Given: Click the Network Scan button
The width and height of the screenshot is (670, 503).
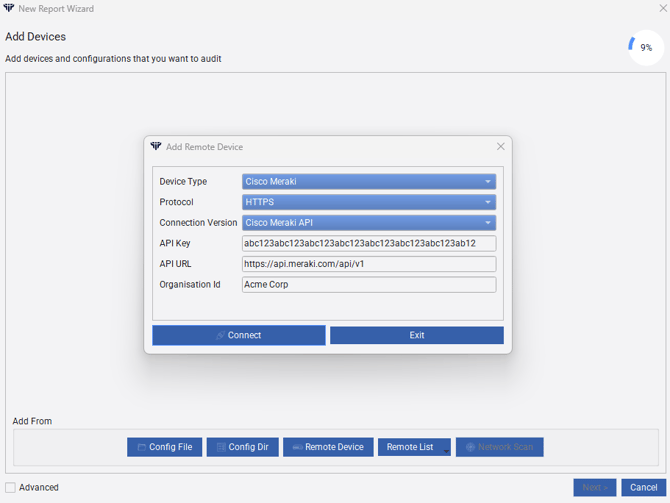Looking at the screenshot, I should [500, 447].
